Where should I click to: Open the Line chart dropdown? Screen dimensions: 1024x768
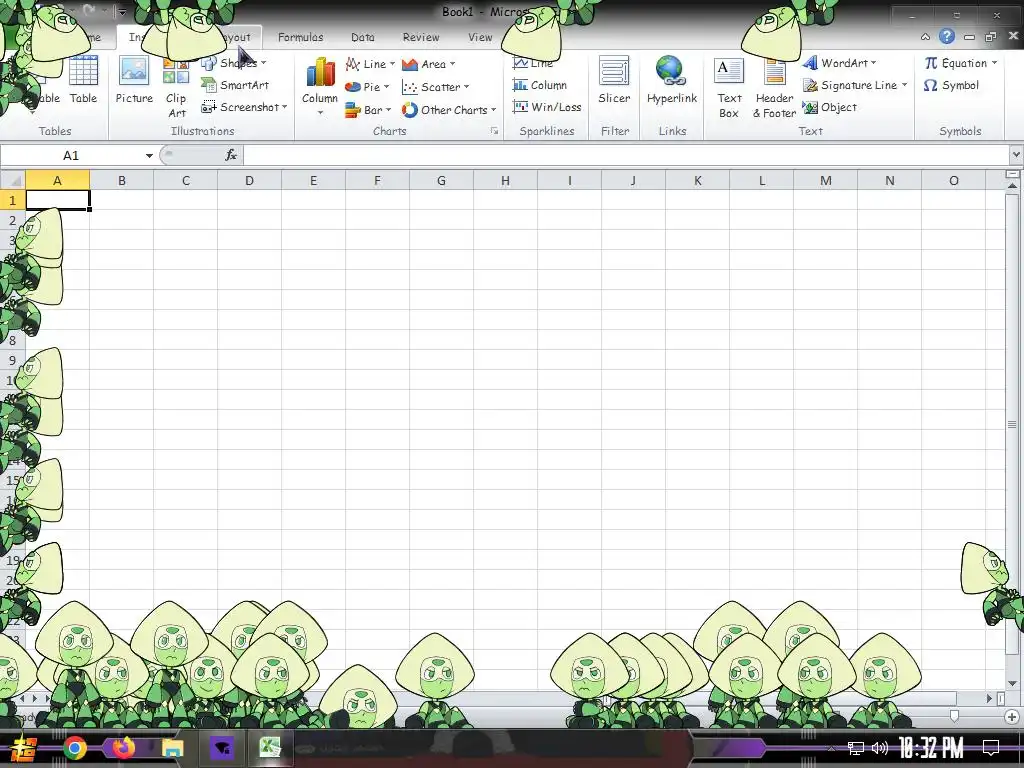pyautogui.click(x=370, y=64)
